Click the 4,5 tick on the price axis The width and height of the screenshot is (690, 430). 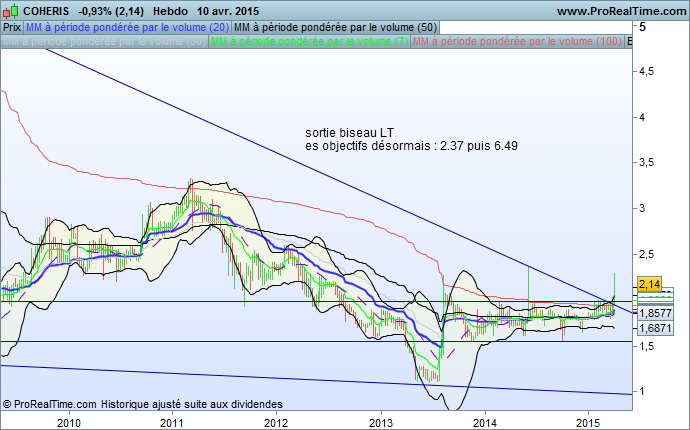646,72
